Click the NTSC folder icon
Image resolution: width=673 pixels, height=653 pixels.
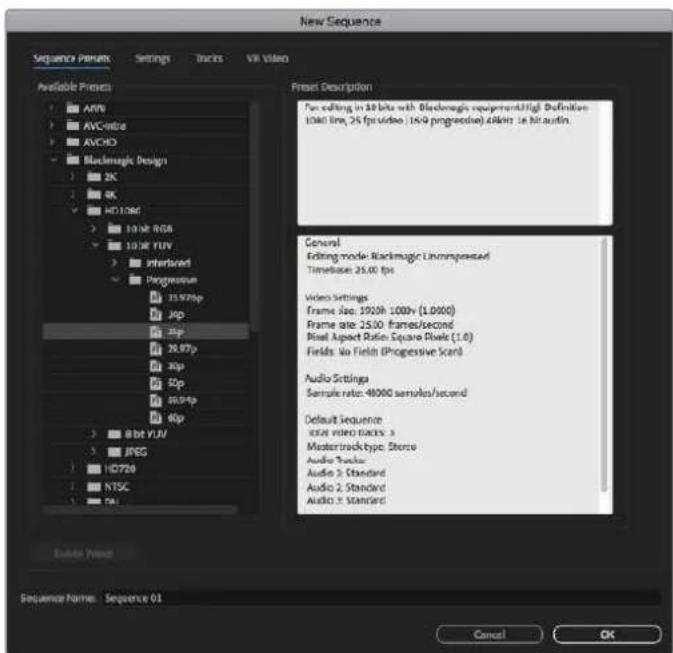[94, 486]
